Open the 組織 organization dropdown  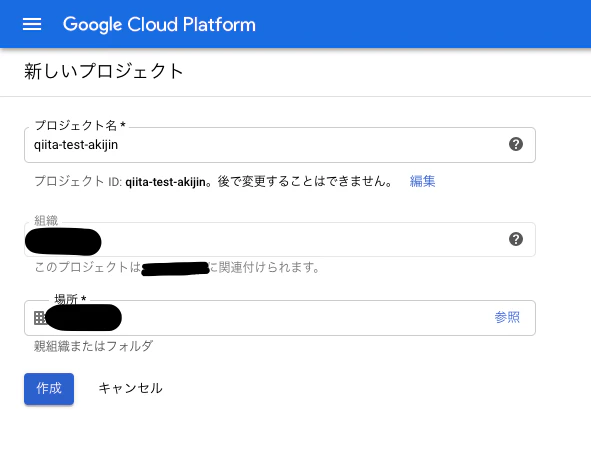280,240
